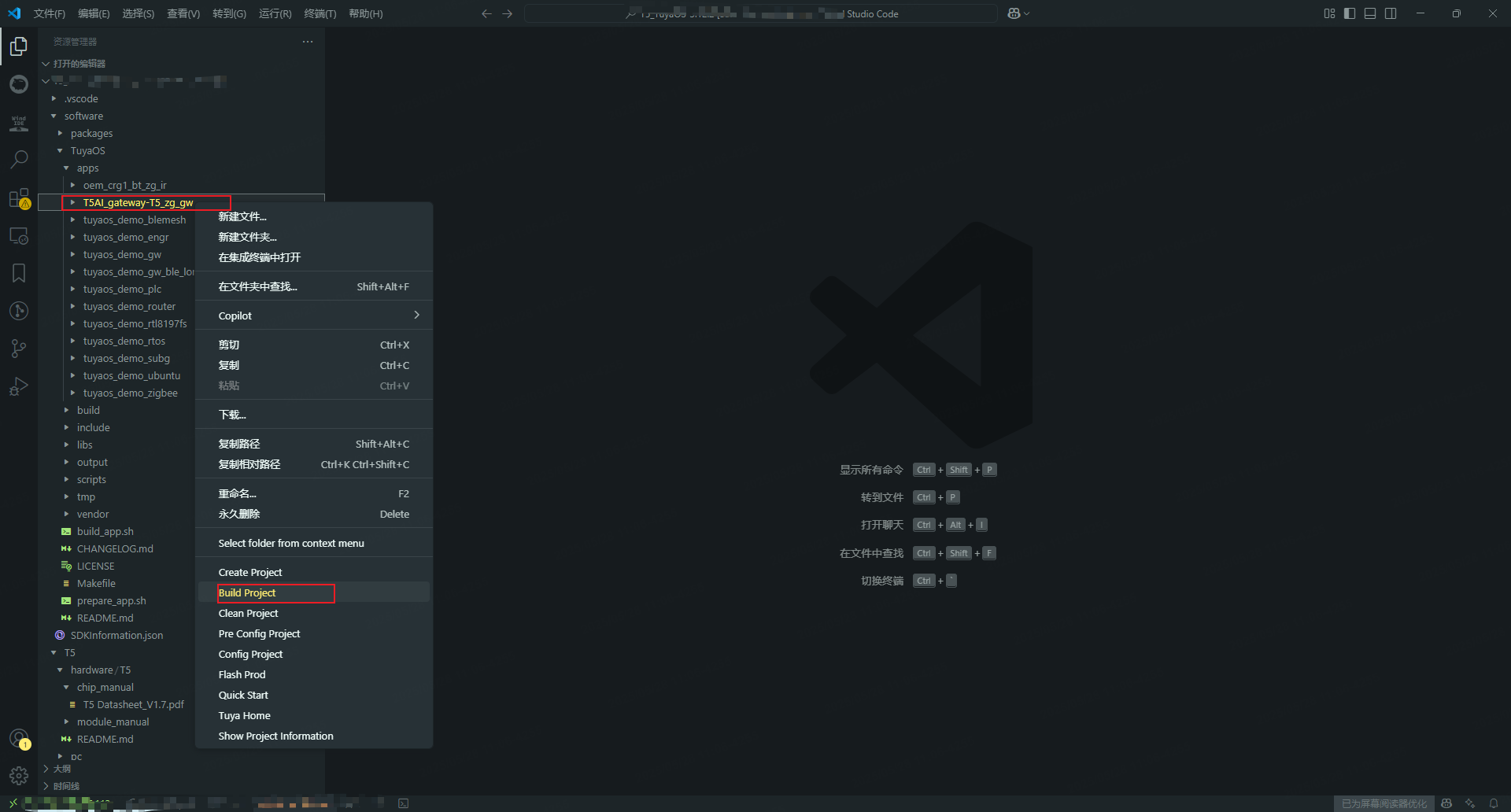Open the Wind IDE activity icon
The height and width of the screenshot is (812, 1511).
click(x=19, y=122)
